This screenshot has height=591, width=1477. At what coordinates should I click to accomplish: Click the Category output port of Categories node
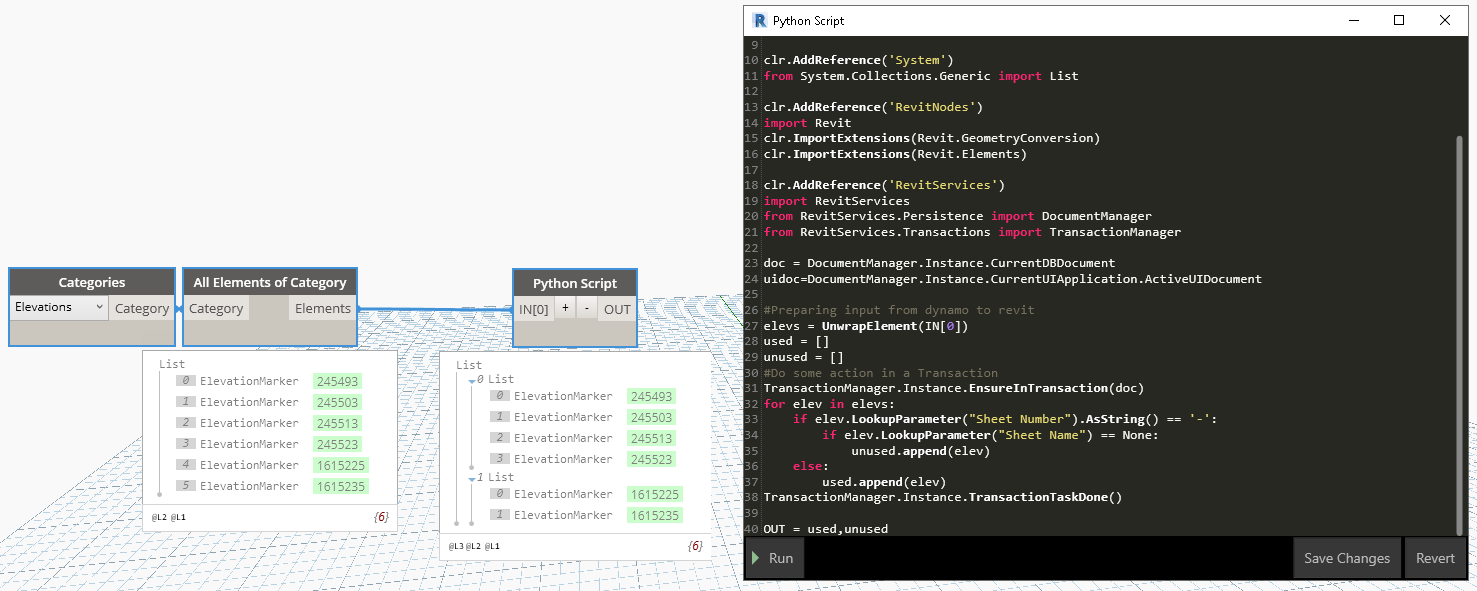click(x=142, y=308)
